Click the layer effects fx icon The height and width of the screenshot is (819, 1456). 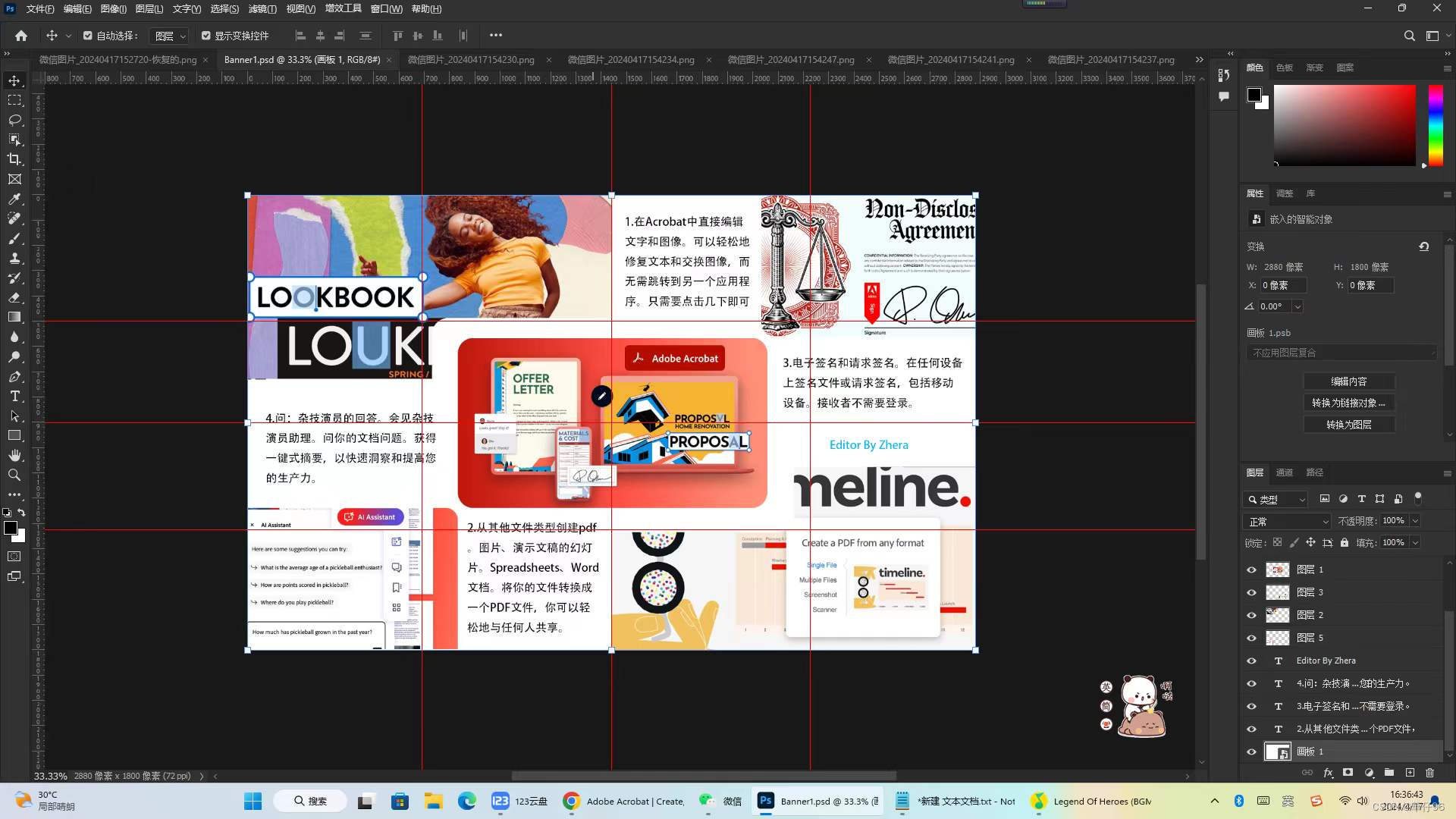1328,773
